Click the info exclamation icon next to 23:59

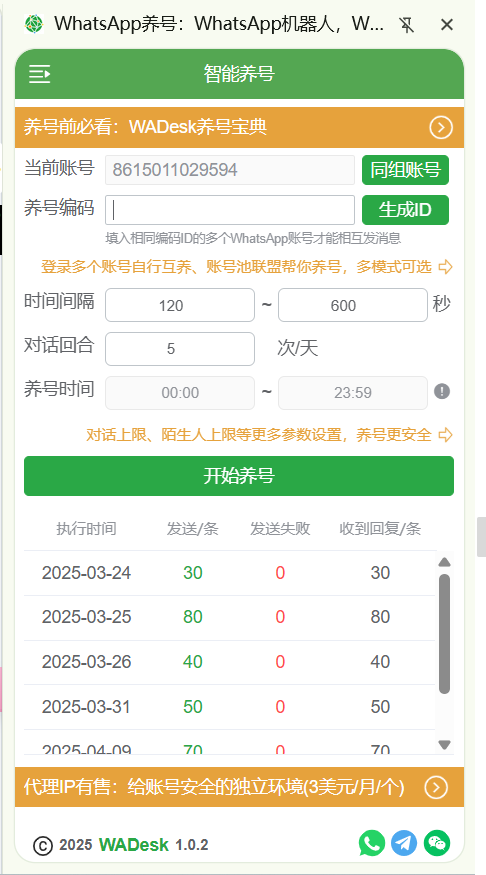coord(442,391)
